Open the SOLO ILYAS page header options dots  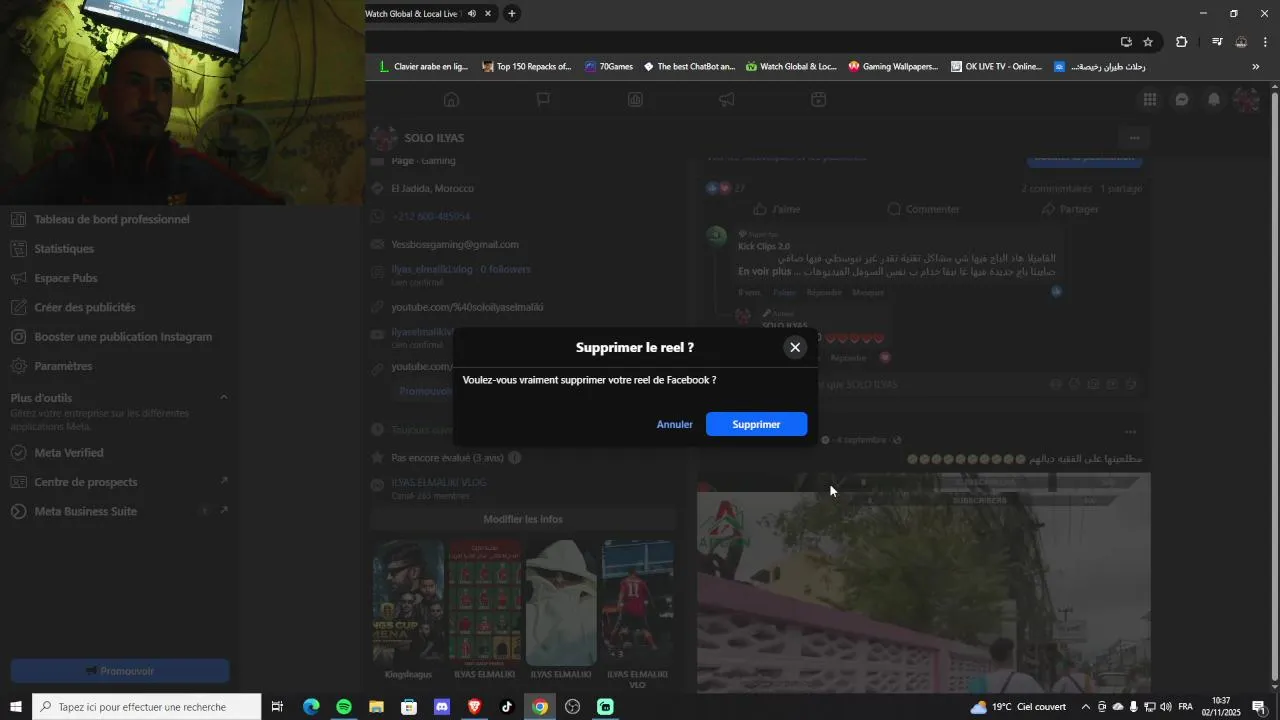[x=1134, y=138]
